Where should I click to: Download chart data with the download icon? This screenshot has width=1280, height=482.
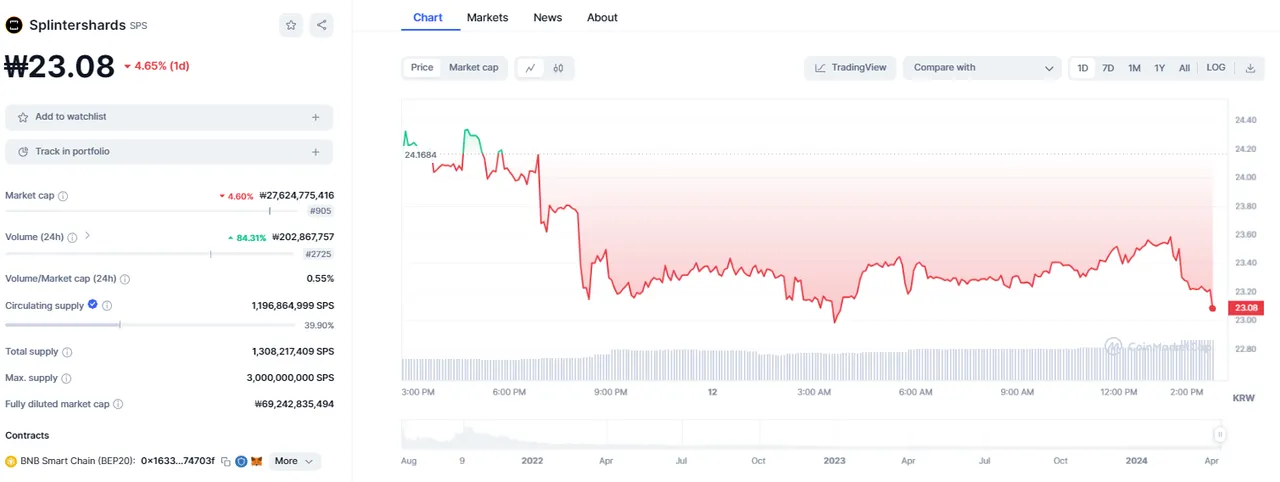pos(1250,68)
